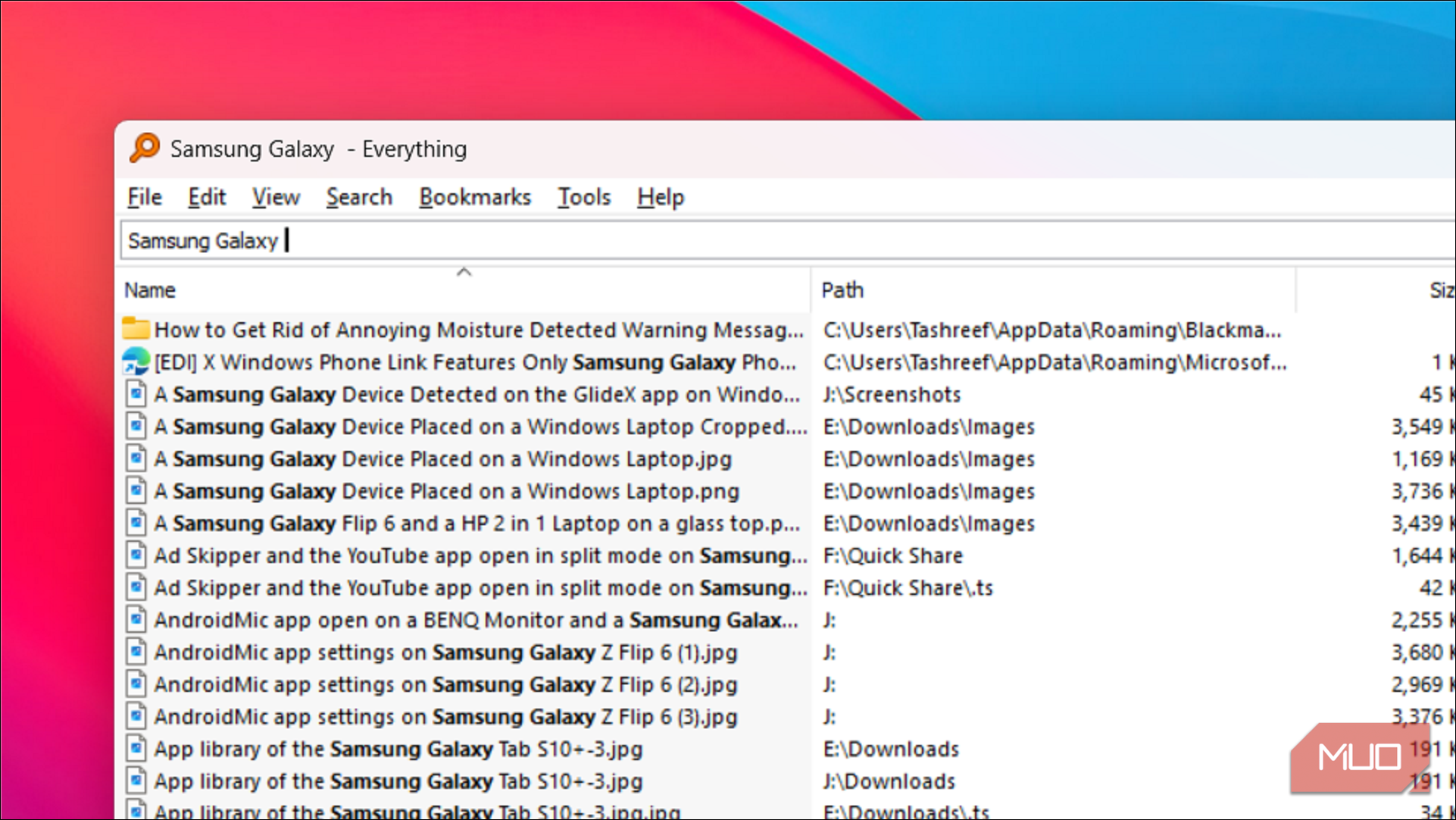This screenshot has height=820, width=1456.
Task: Click the C:\Users\Tashreef\AppData\Roaming\Blackma... path cell
Action: click(1052, 330)
